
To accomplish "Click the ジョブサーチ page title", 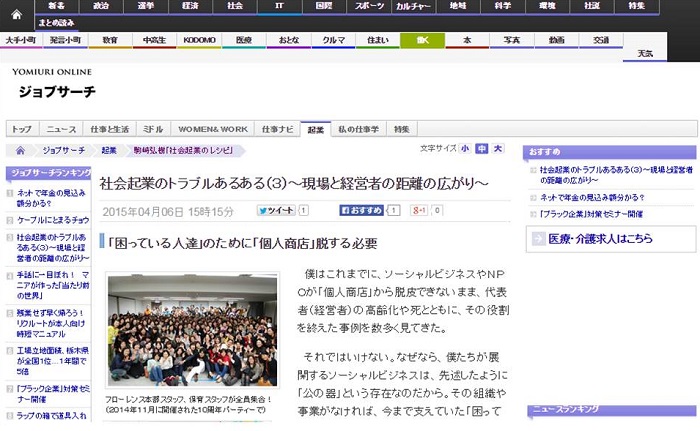I will [x=57, y=92].
